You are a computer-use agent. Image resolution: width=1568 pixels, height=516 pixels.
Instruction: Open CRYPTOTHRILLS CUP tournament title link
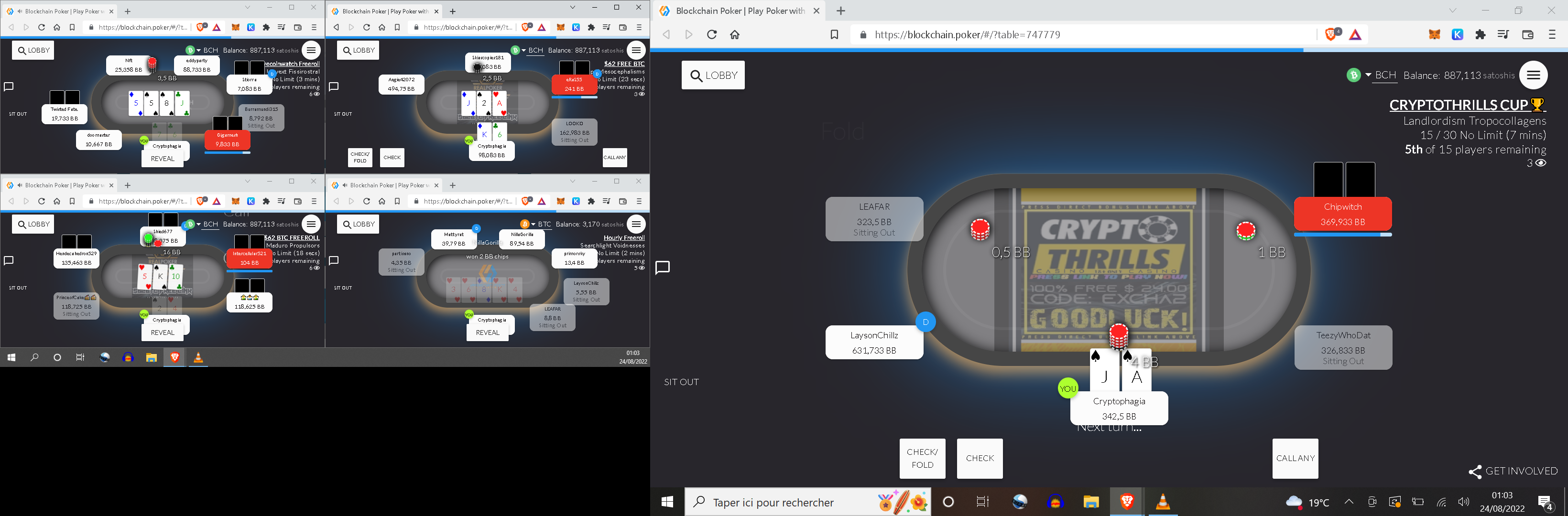1467,105
